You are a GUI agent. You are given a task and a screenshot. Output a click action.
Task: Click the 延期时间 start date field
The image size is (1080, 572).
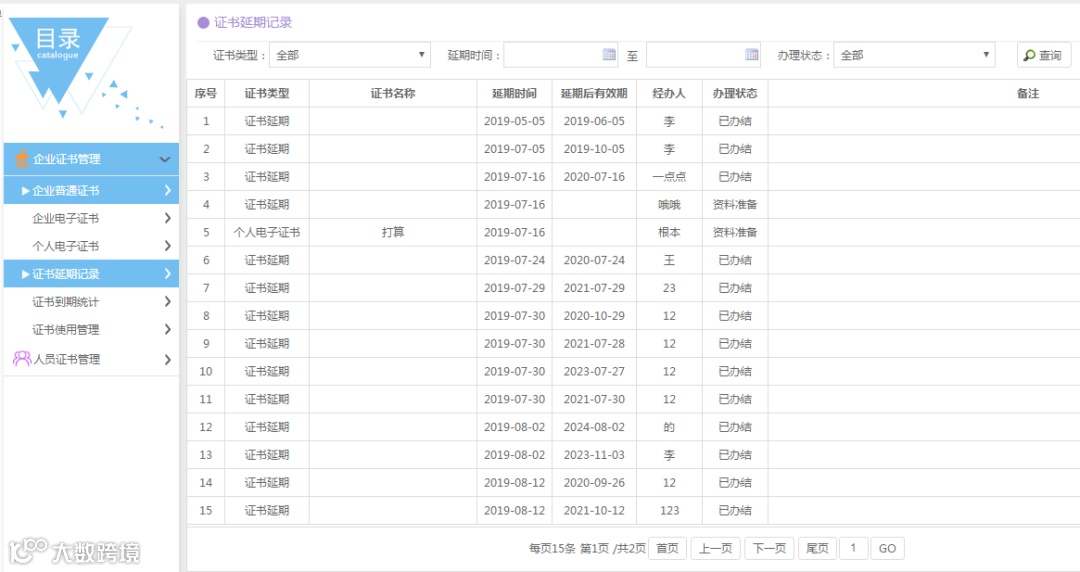tap(561, 55)
